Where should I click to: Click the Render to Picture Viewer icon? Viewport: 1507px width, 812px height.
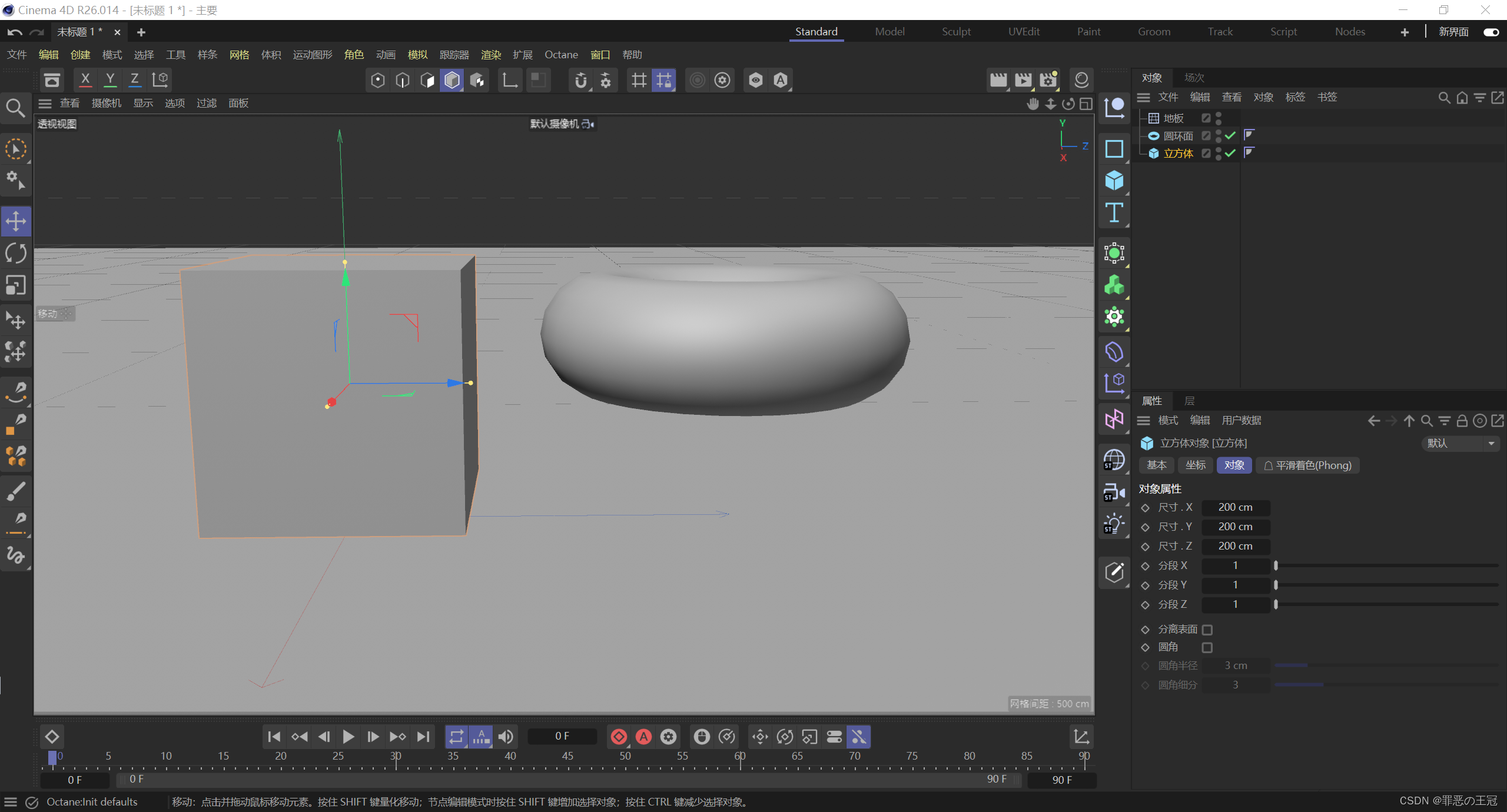(x=1023, y=80)
